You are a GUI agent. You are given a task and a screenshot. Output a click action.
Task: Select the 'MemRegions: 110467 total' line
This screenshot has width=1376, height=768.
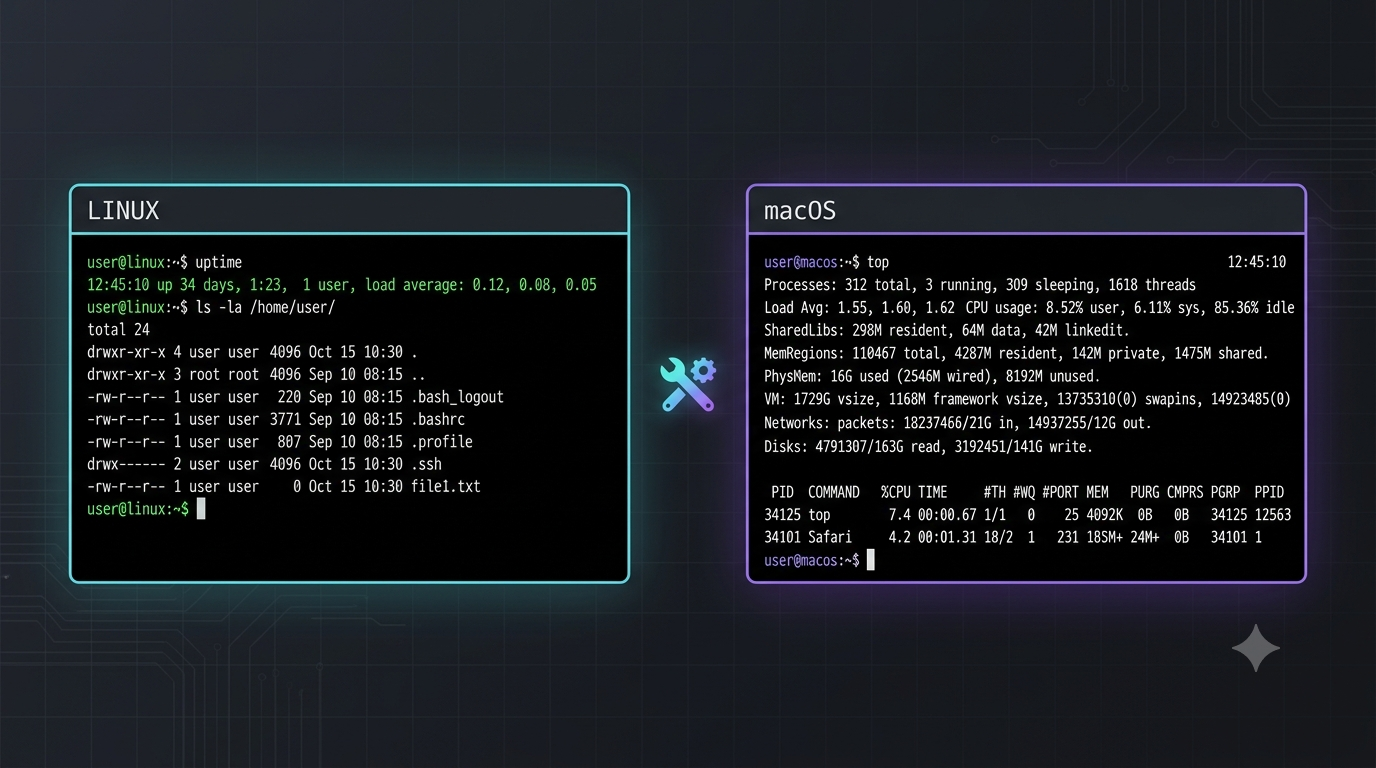1016,354
